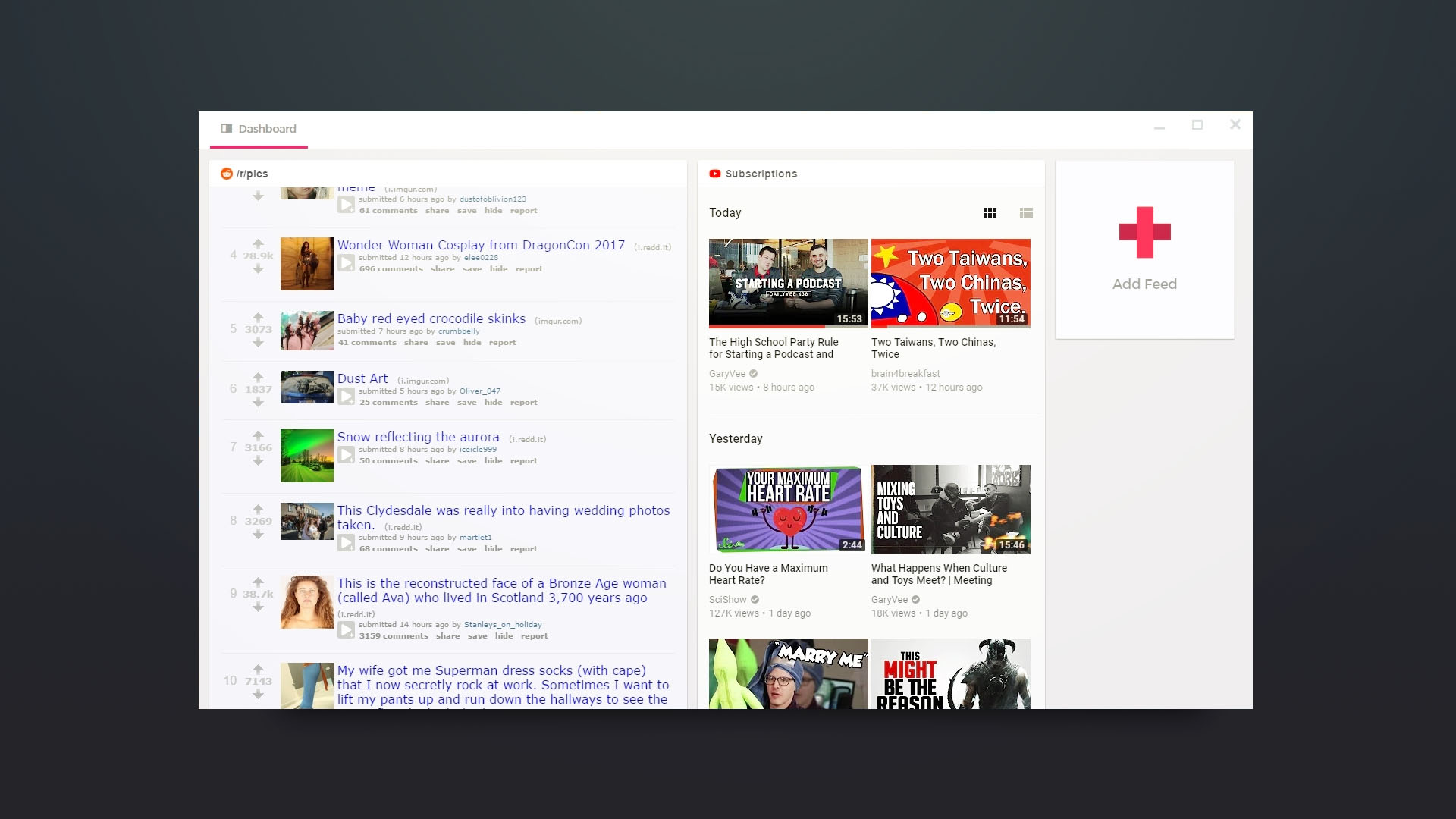Downvote the Bronze Age woman post
Screen dimensions: 1456x819
(258, 607)
